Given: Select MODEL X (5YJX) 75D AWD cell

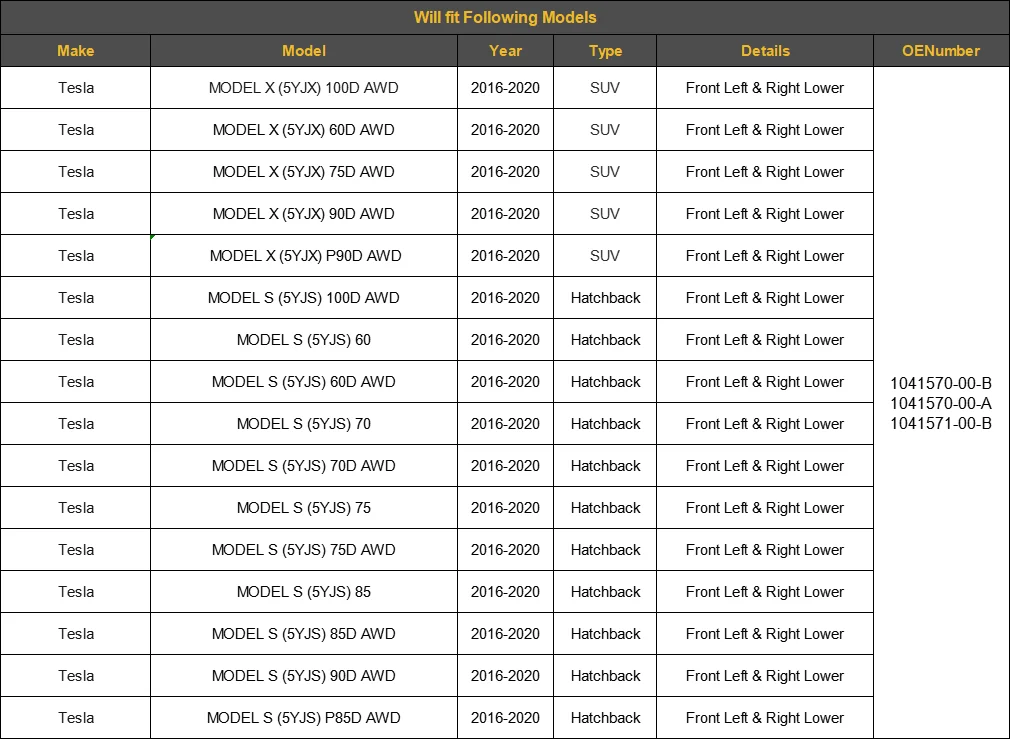Looking at the screenshot, I should pos(304,172).
